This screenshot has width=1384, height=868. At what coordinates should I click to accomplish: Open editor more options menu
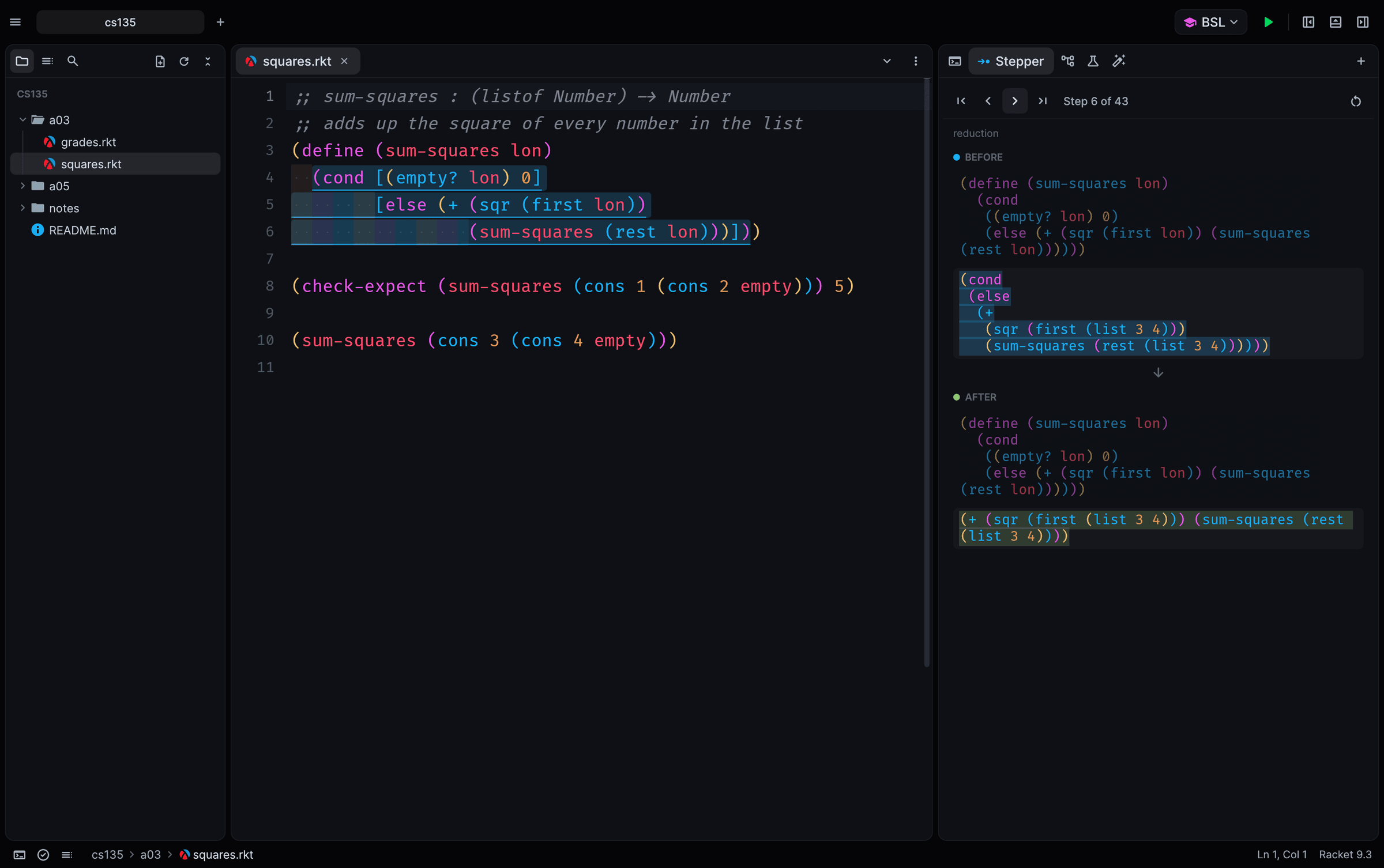916,61
